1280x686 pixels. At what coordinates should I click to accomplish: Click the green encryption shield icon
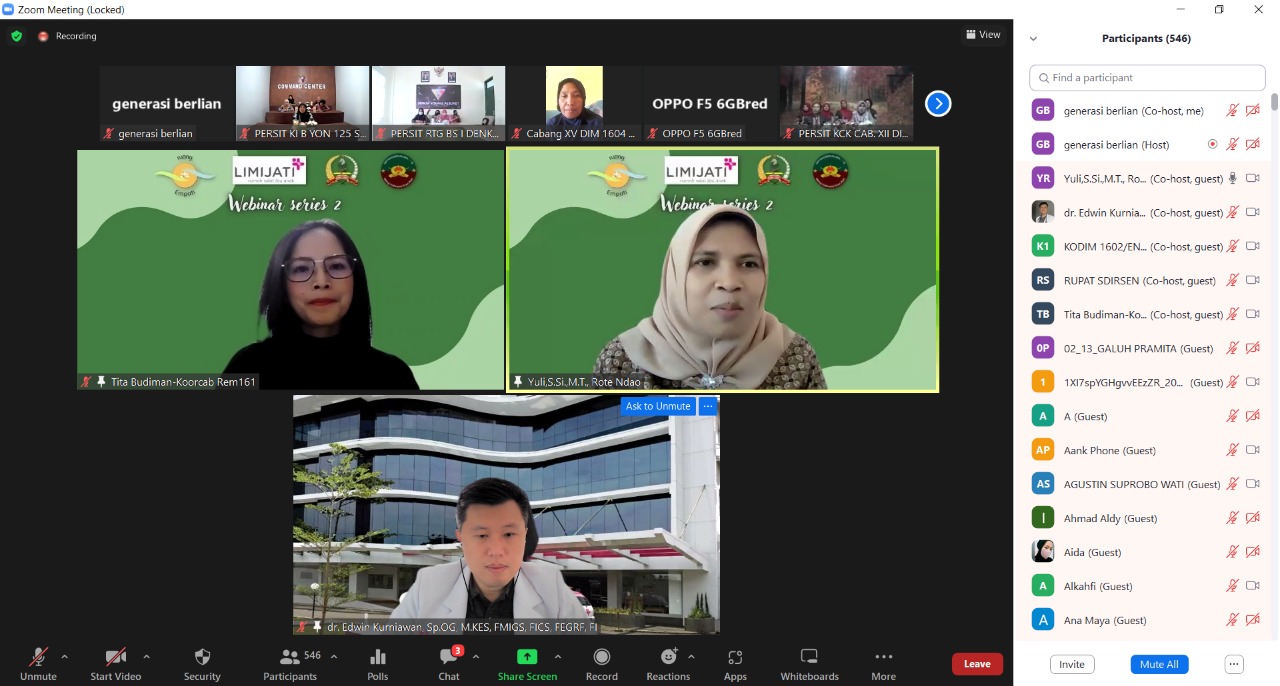coord(16,36)
